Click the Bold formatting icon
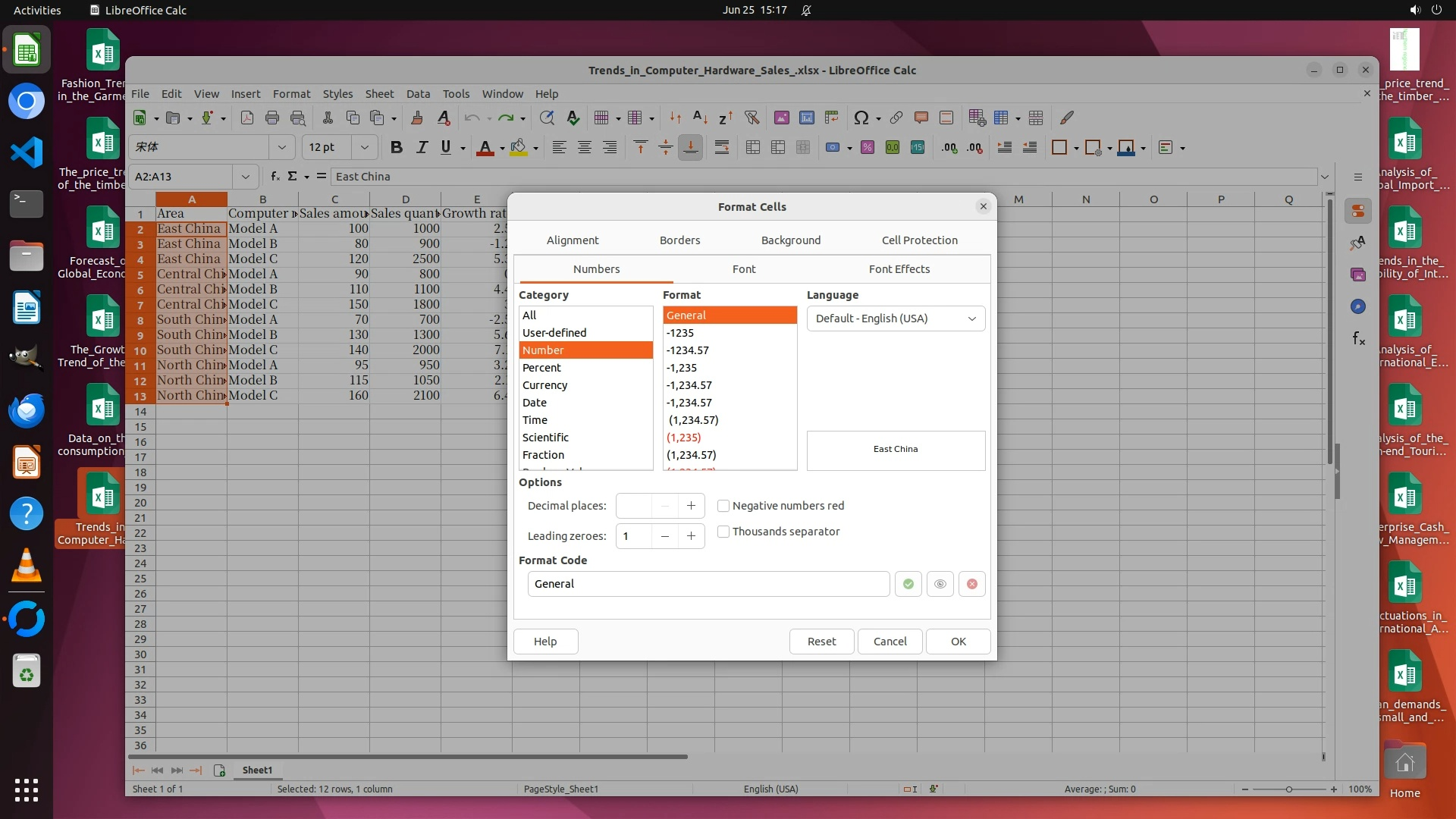Screen dimensions: 1456x819 pyautogui.click(x=396, y=147)
